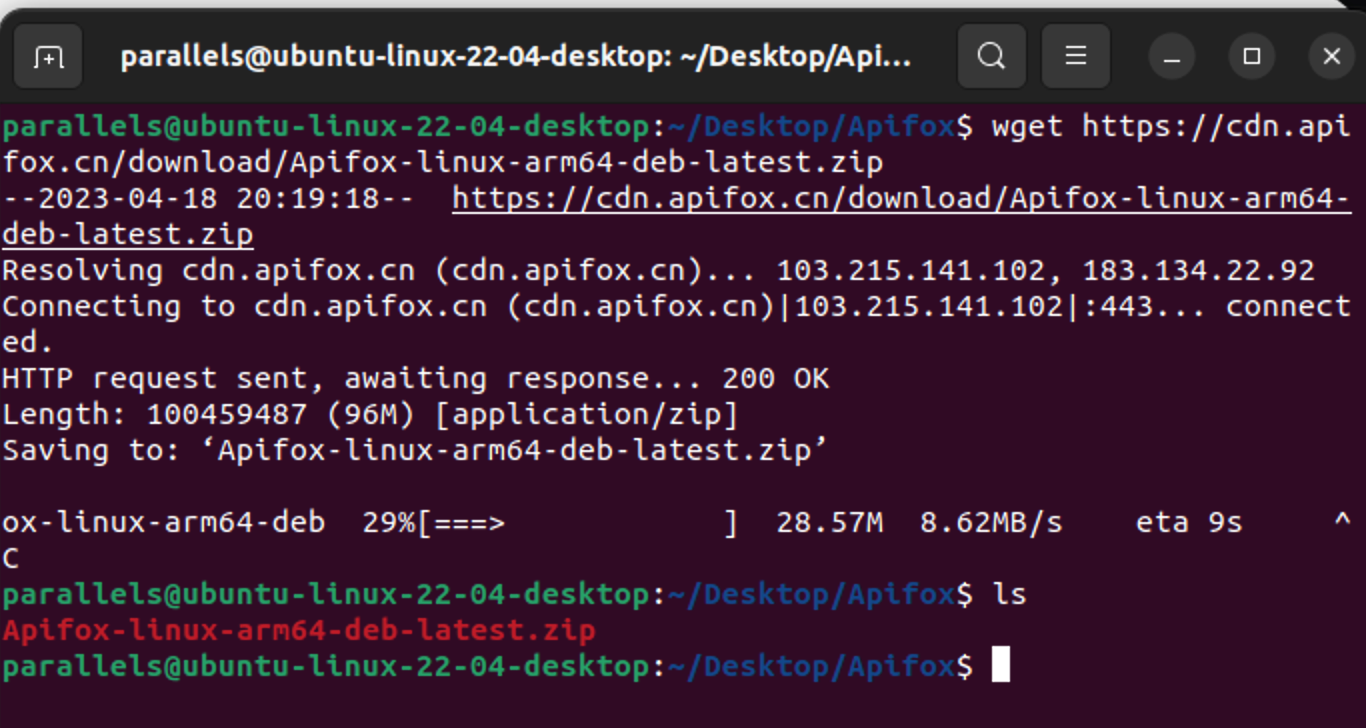Close the terminal window
The width and height of the screenshot is (1366, 728).
pyautogui.click(x=1331, y=57)
